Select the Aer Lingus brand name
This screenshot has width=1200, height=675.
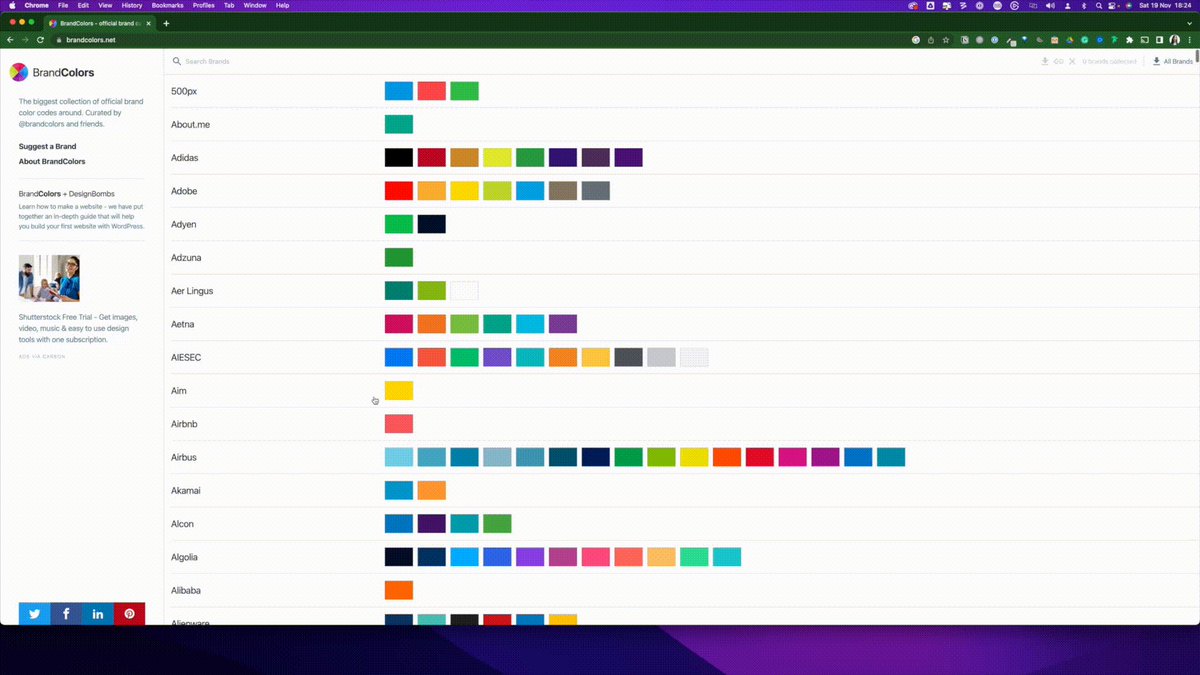click(192, 291)
